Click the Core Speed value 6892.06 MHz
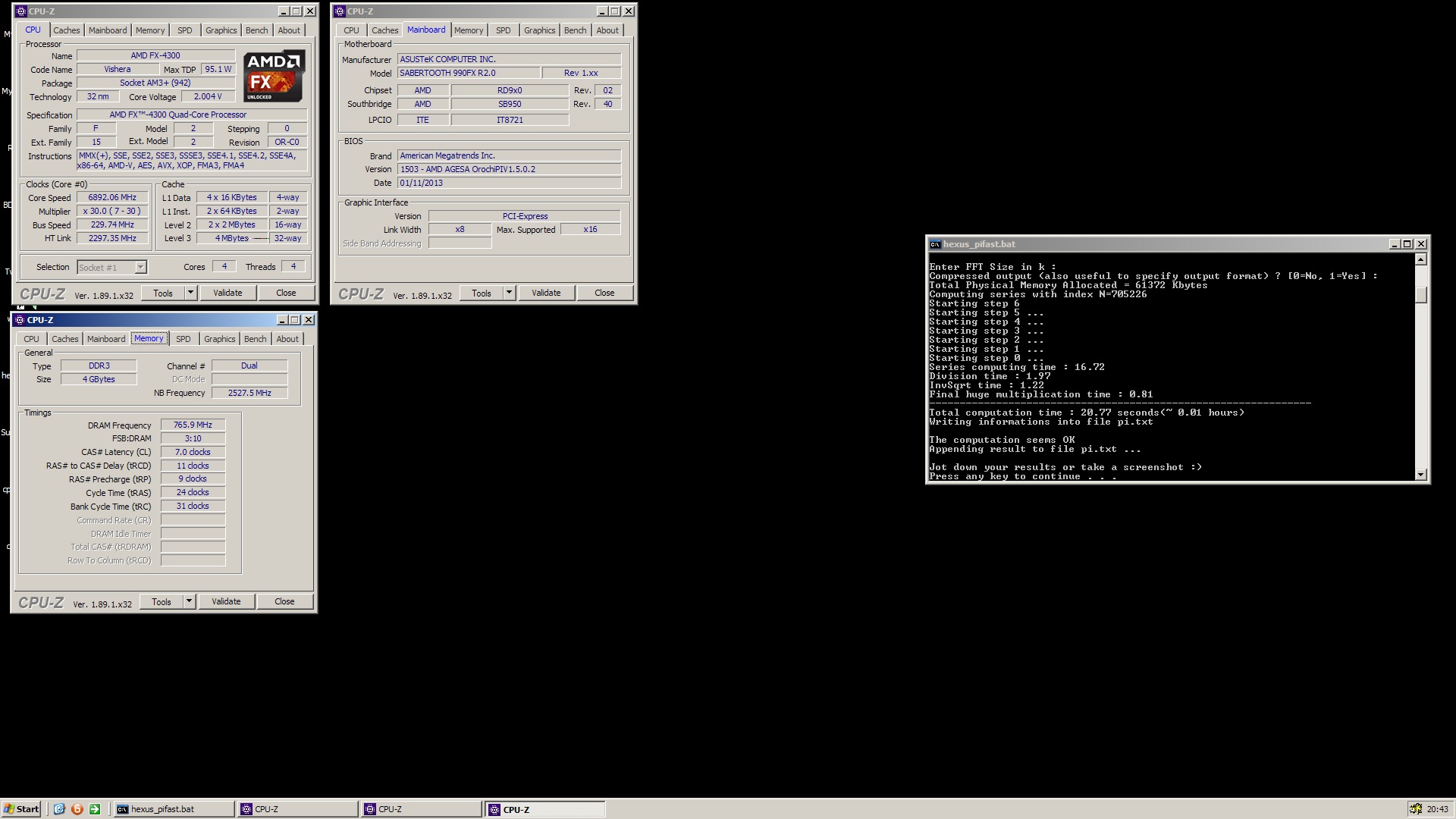Image resolution: width=1456 pixels, height=819 pixels. (x=112, y=197)
